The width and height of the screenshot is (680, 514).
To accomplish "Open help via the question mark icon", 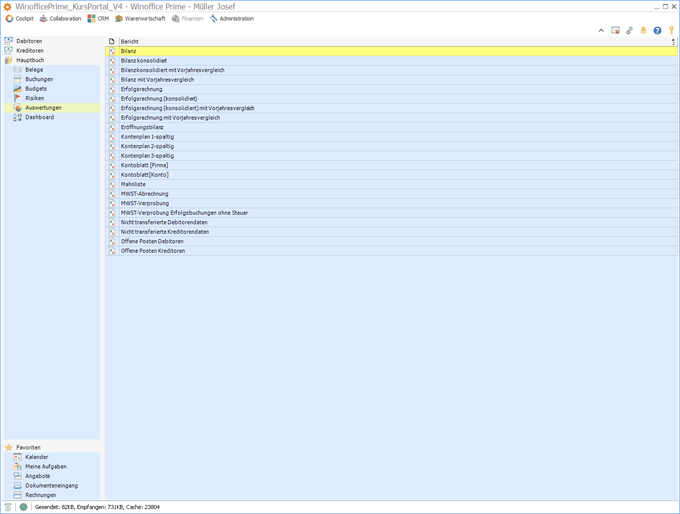I will [657, 31].
